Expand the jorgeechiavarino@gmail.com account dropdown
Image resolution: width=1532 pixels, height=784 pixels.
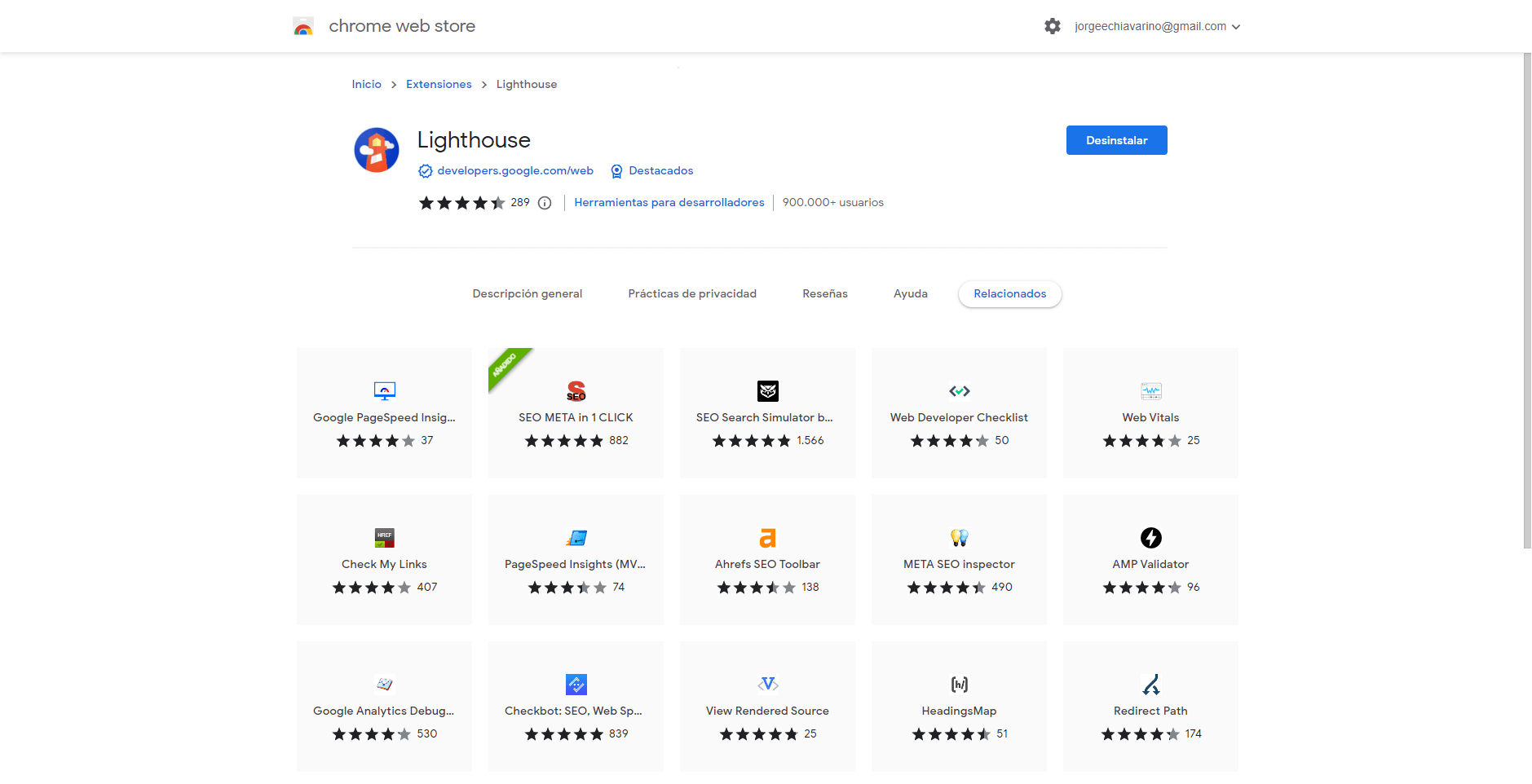tap(1157, 27)
